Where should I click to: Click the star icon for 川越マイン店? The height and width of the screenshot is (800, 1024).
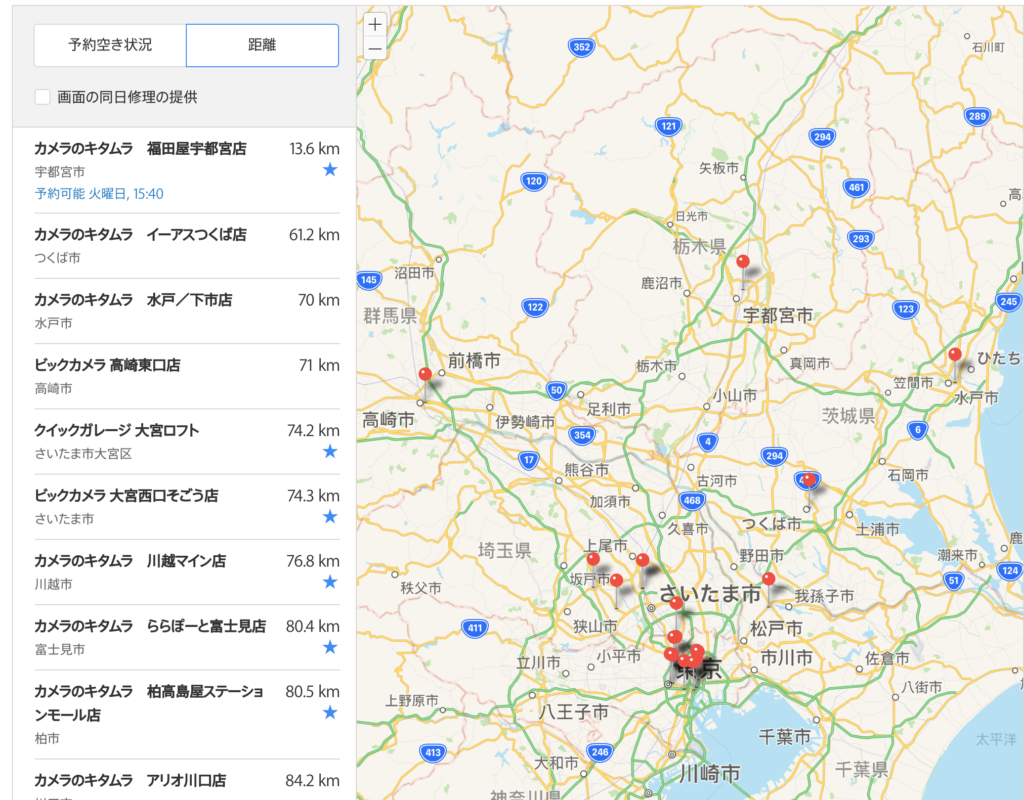coord(330,582)
